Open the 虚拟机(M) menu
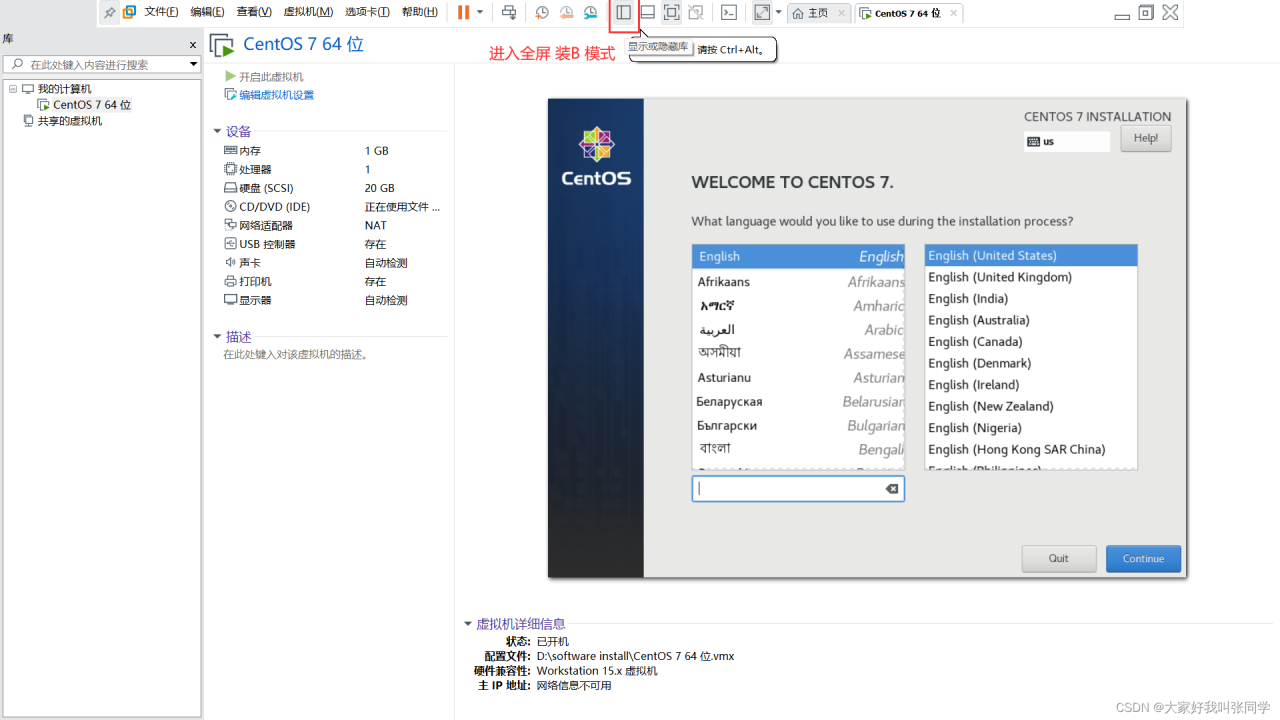Viewport: 1280px width, 720px height. pyautogui.click(x=308, y=12)
